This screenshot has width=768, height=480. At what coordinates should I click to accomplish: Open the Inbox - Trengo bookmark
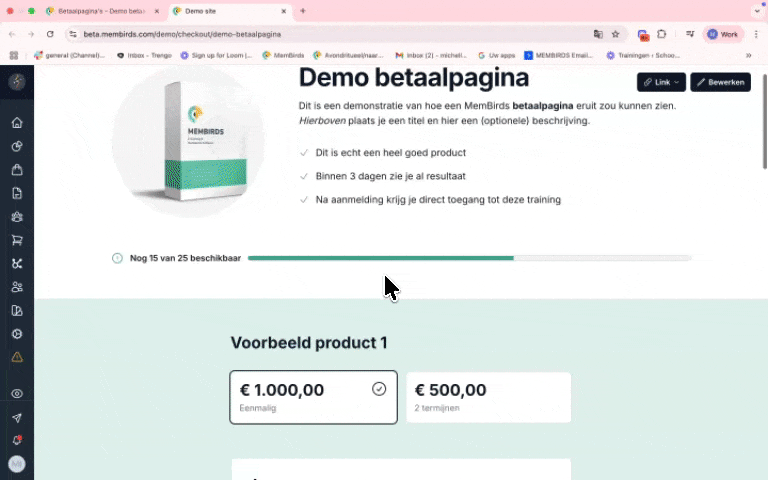pyautogui.click(x=144, y=55)
